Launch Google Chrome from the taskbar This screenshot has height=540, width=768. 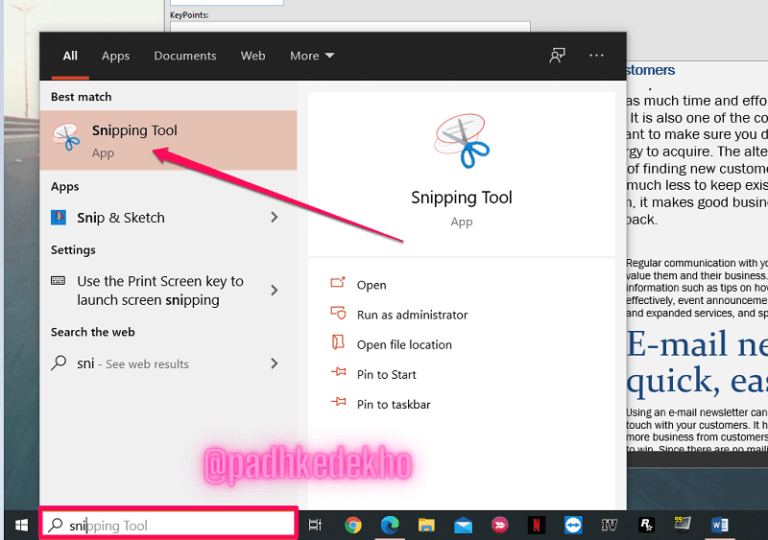pyautogui.click(x=353, y=525)
